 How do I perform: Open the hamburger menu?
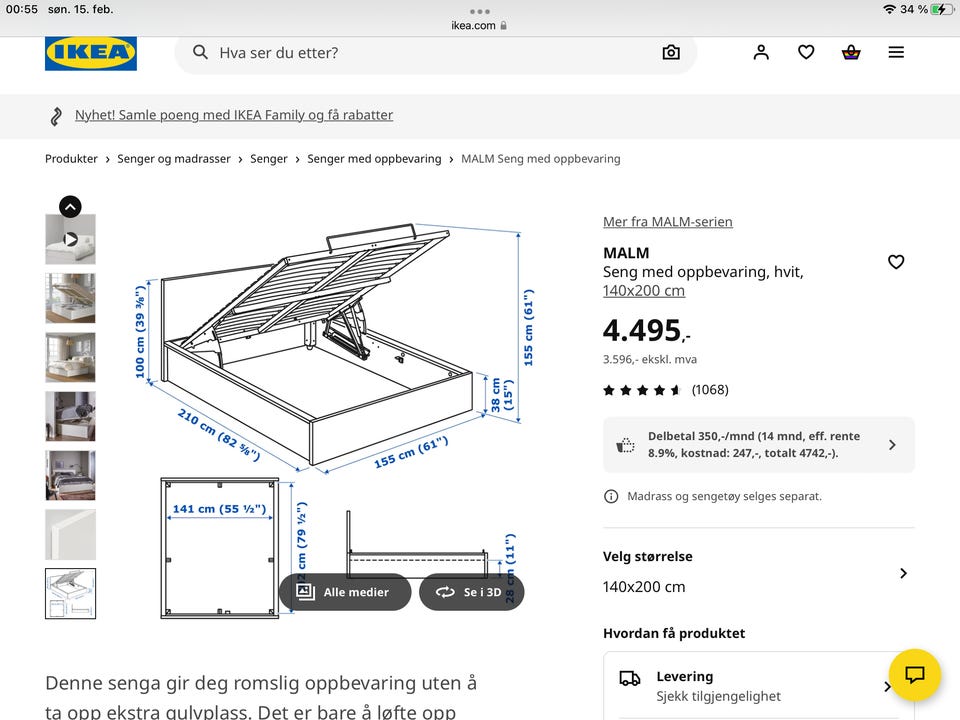(x=896, y=53)
